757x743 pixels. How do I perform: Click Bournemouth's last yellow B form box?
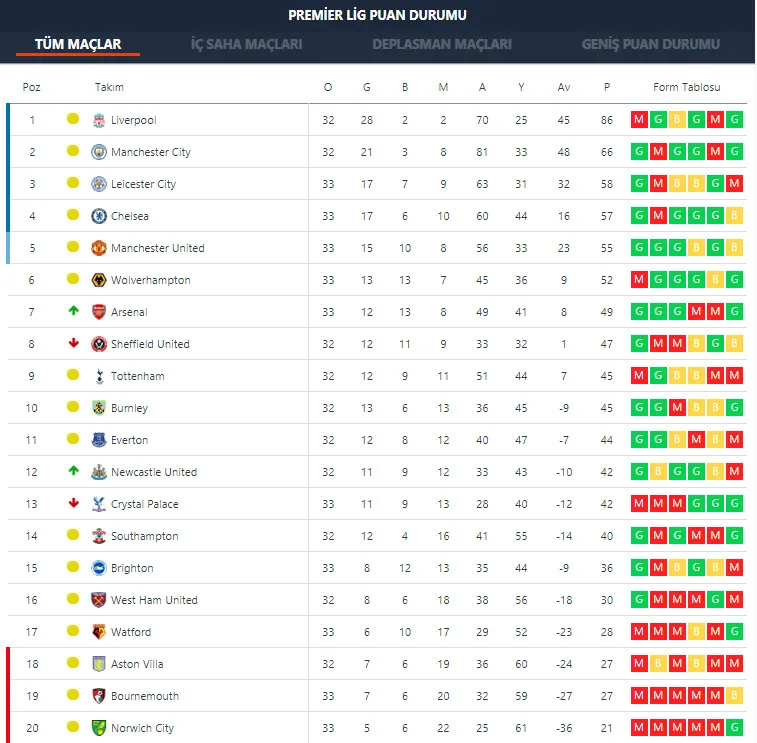pos(735,696)
